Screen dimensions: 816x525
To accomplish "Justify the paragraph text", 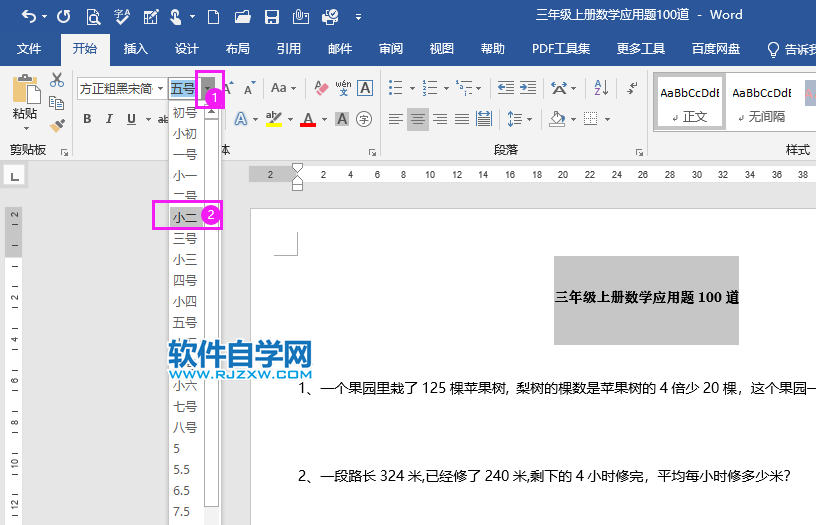I will click(x=462, y=119).
